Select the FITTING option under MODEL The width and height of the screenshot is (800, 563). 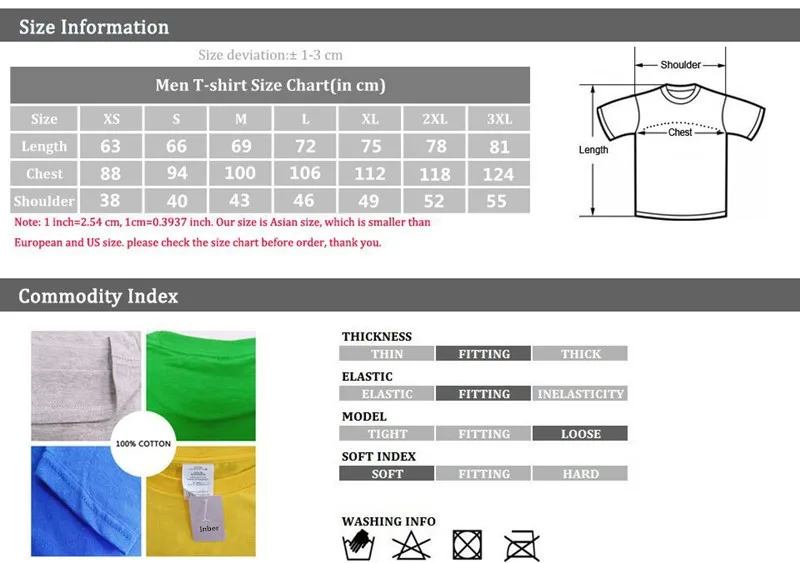[483, 433]
